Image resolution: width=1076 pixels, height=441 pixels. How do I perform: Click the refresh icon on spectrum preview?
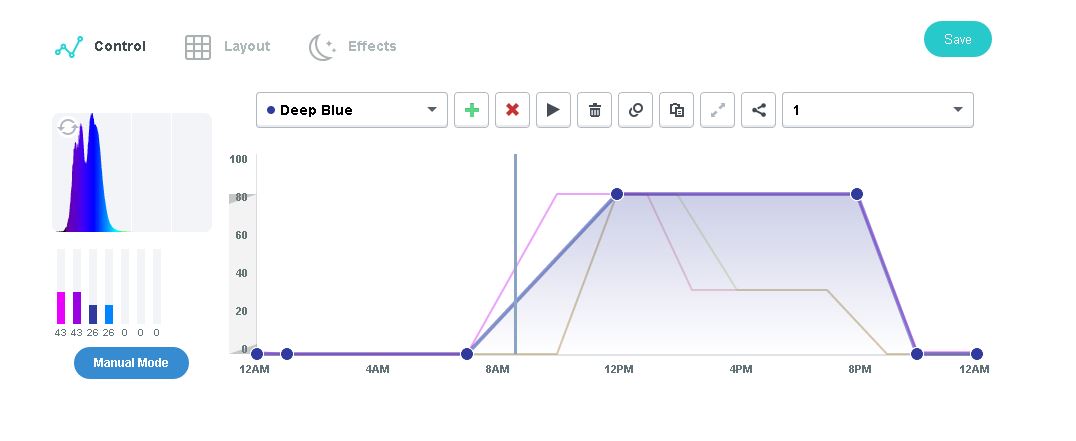click(67, 127)
